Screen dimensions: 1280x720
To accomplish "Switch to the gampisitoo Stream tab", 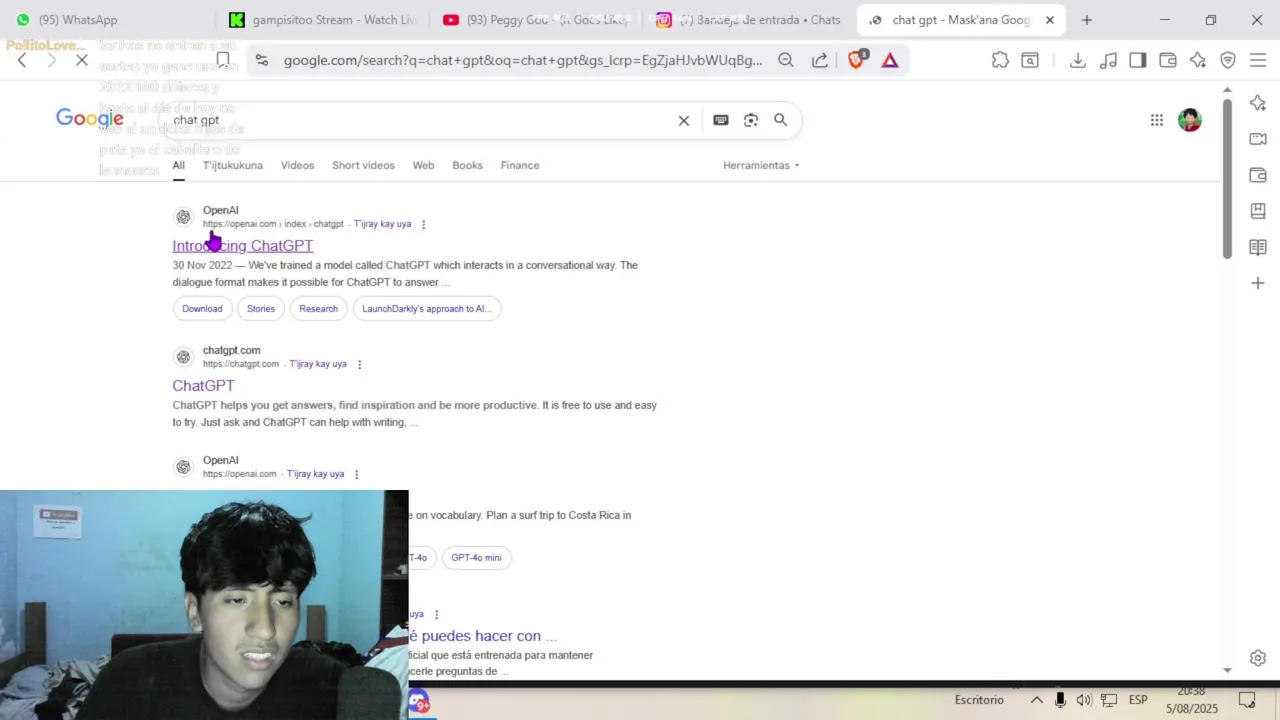I will point(321,20).
